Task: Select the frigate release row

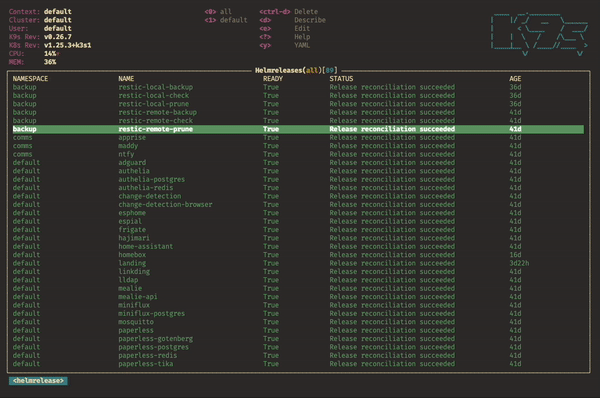Action: (x=298, y=230)
